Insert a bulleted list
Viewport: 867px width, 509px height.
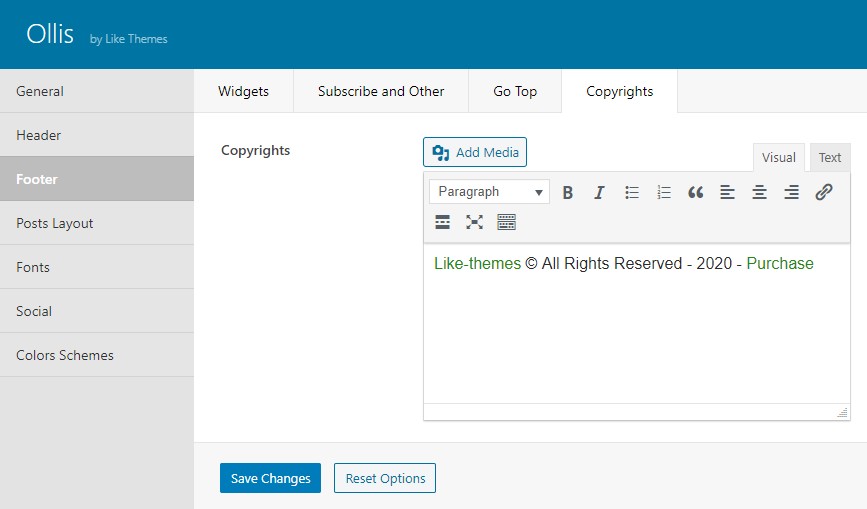coord(631,192)
